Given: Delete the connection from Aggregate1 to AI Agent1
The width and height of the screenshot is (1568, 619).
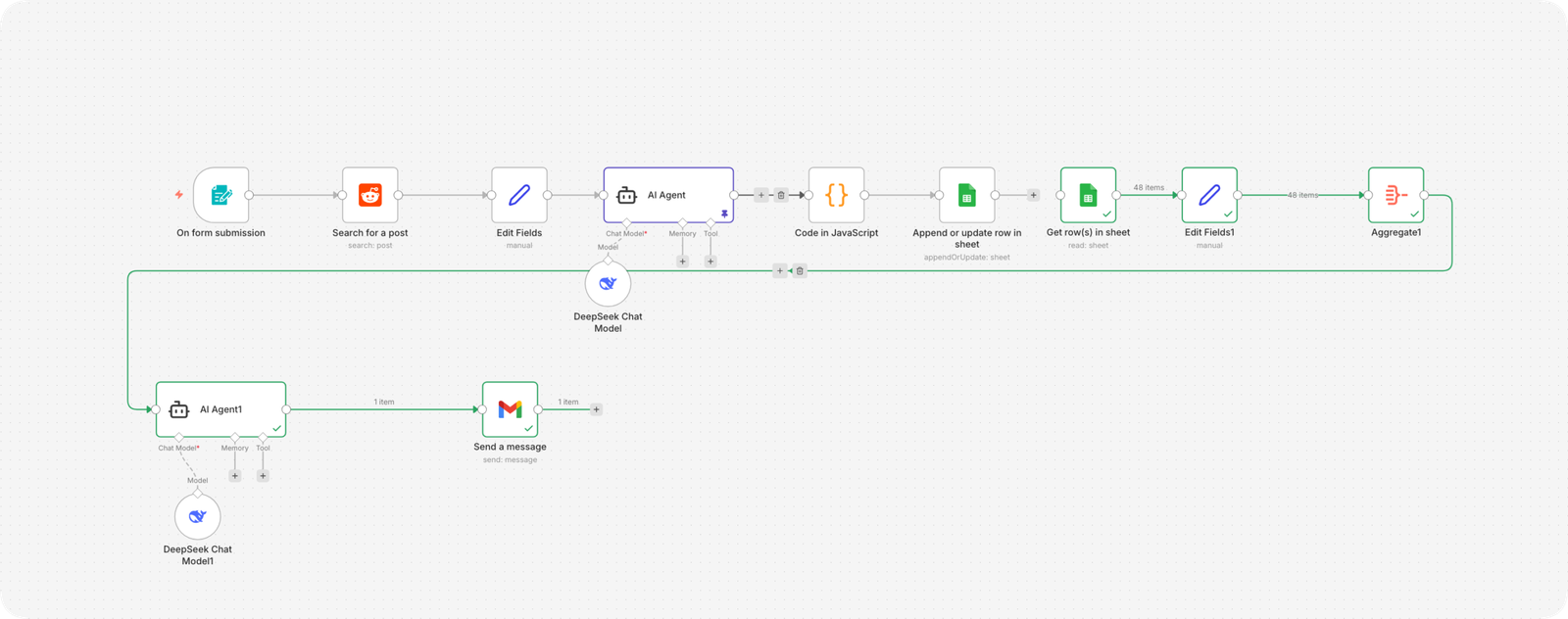Looking at the screenshot, I should click(800, 271).
